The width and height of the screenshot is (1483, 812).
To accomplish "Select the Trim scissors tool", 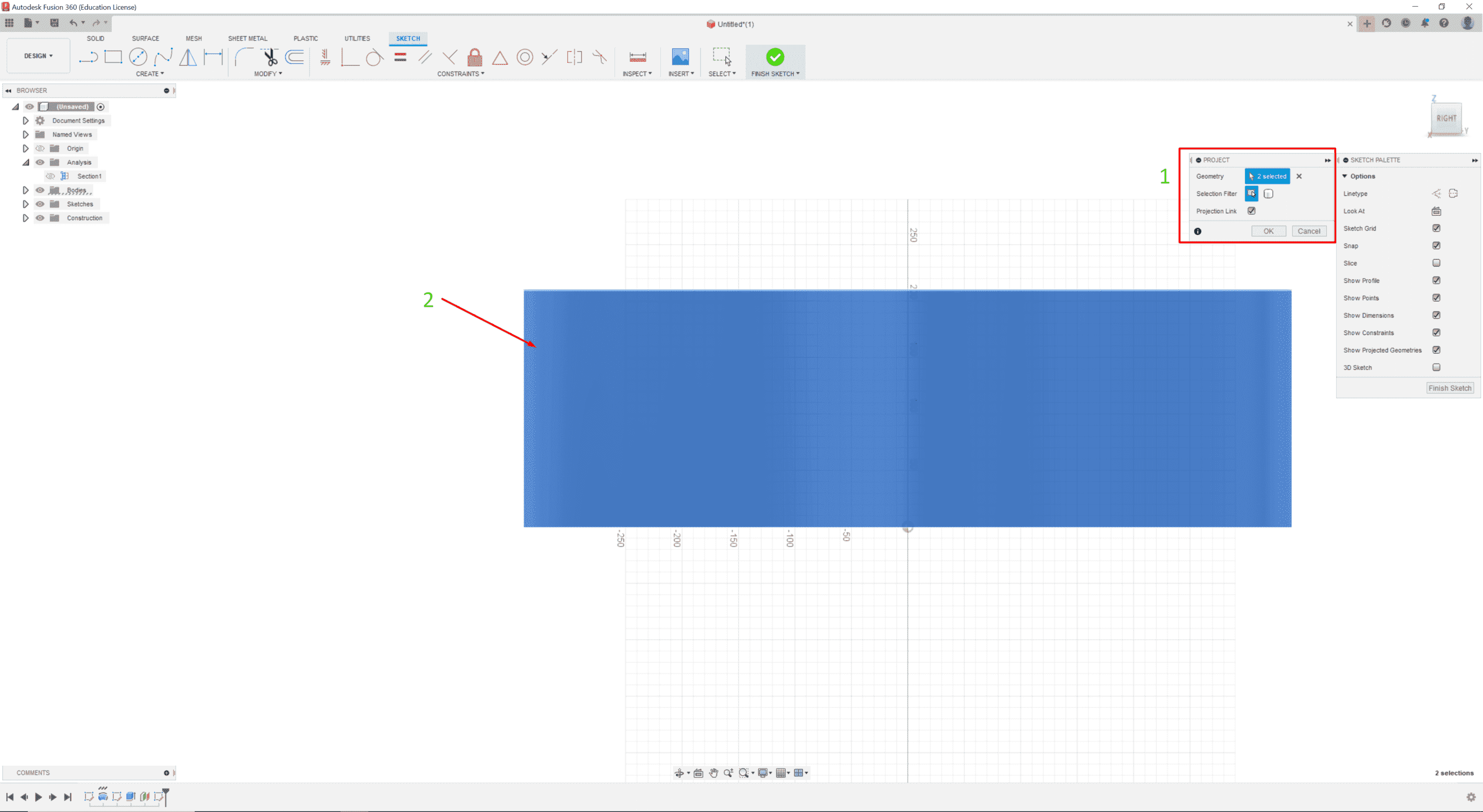I will pyautogui.click(x=269, y=57).
